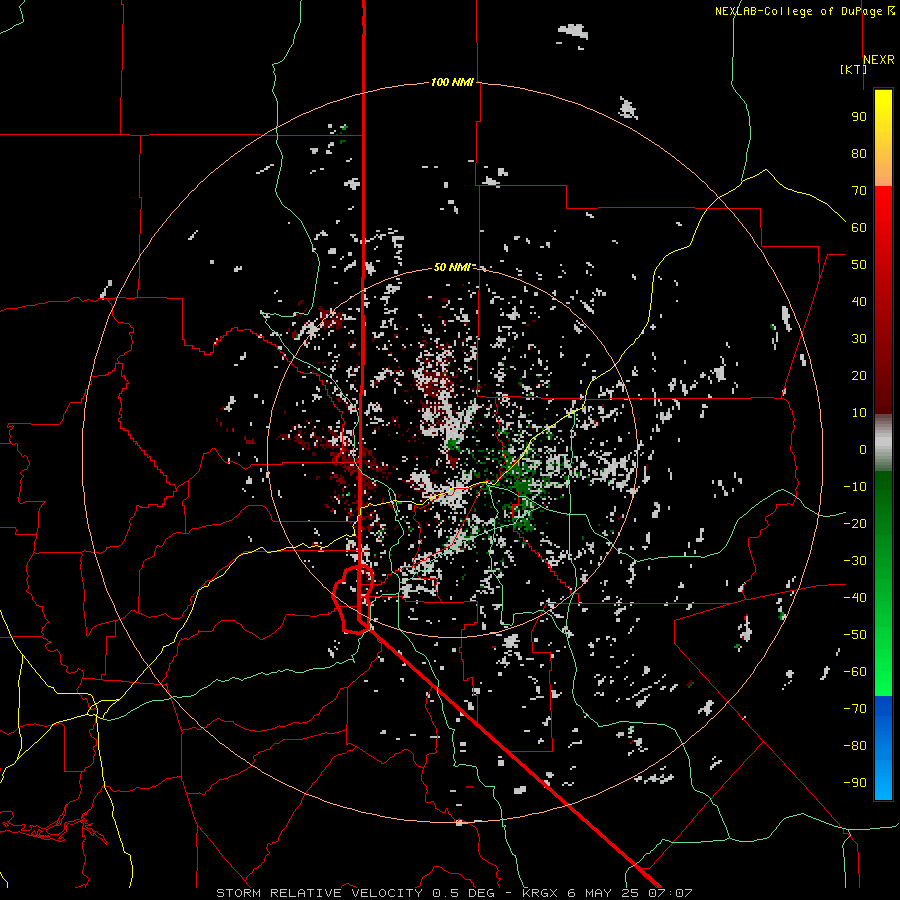The height and width of the screenshot is (900, 900).
Task: Click the -30 value on velocity scale
Action: click(855, 561)
